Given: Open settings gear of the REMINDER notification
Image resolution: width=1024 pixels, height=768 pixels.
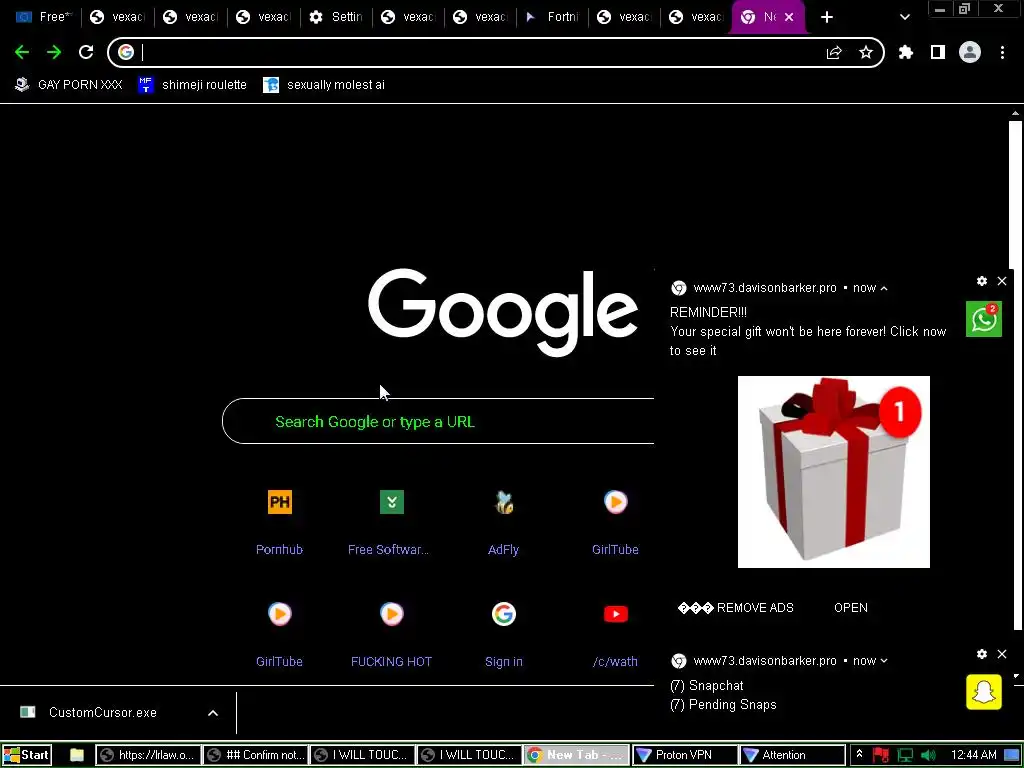Looking at the screenshot, I should [x=982, y=281].
